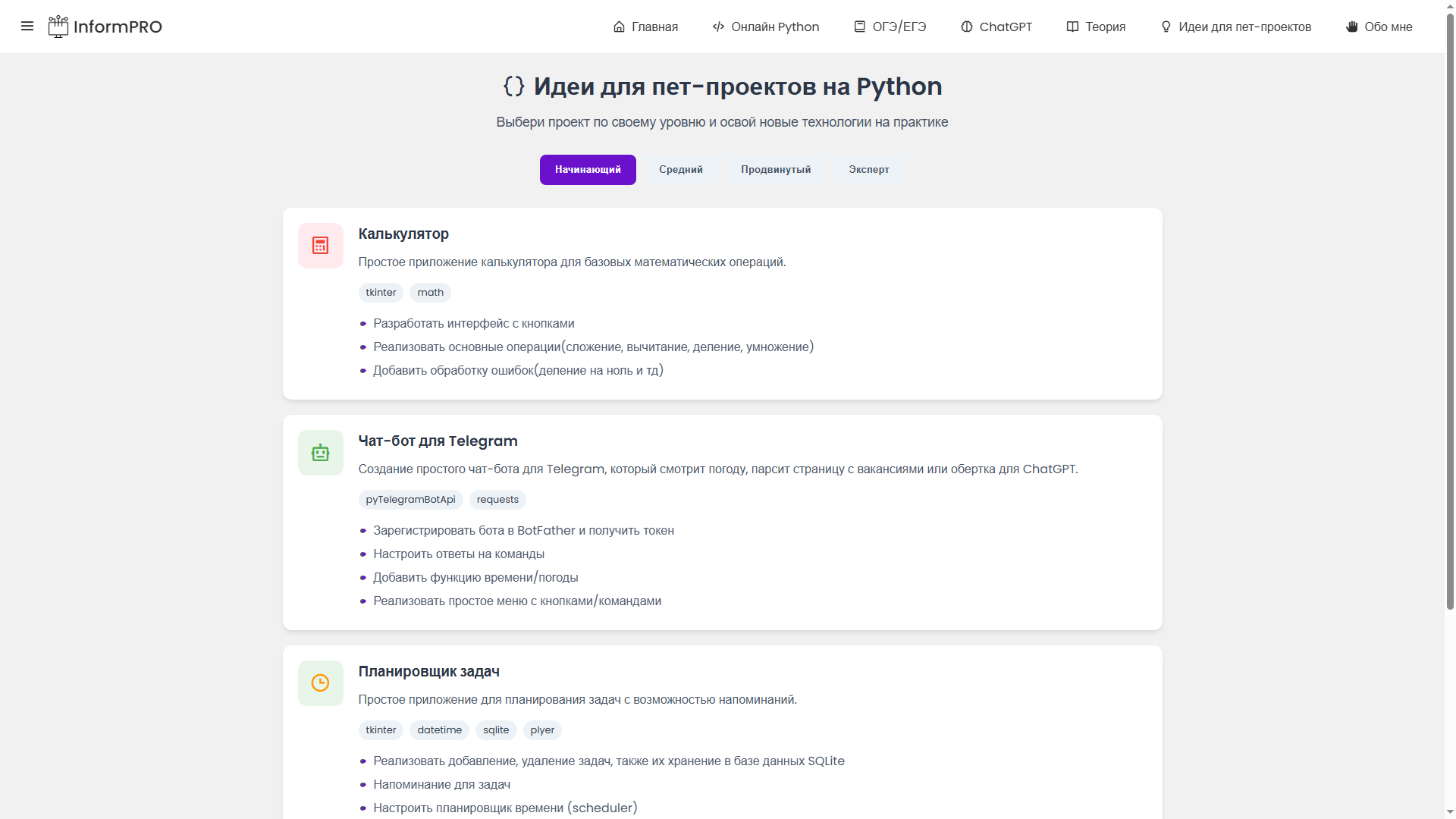Image resolution: width=1456 pixels, height=819 pixels.
Task: Open the Теория section
Action: (x=1096, y=27)
